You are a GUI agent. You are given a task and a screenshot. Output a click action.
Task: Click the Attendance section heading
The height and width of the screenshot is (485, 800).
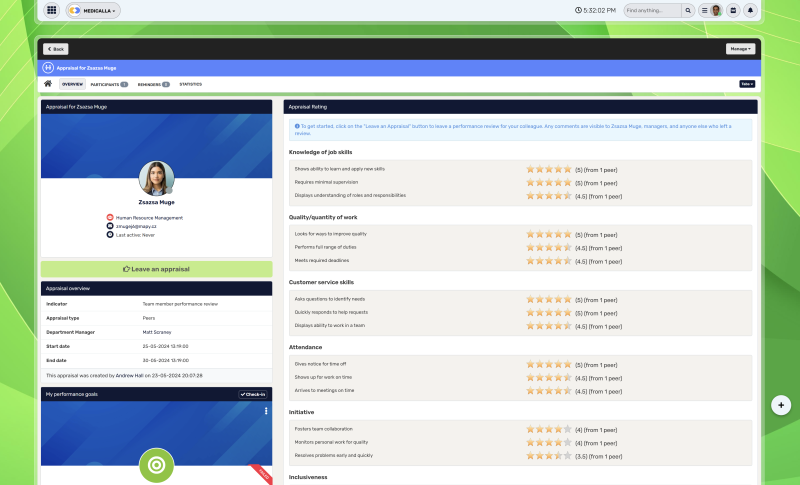tap(305, 347)
